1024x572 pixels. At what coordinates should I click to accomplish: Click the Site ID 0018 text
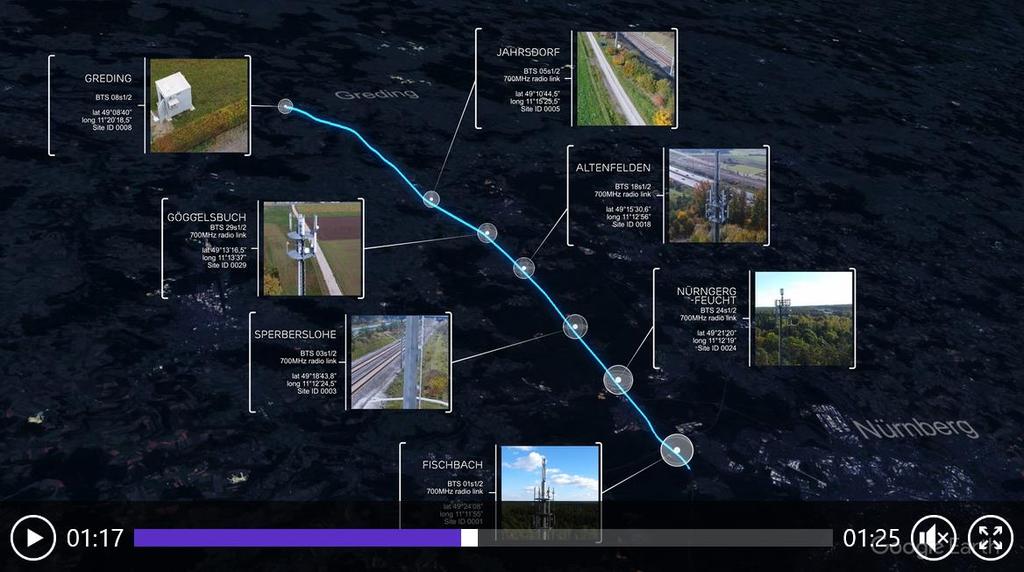[631, 225]
